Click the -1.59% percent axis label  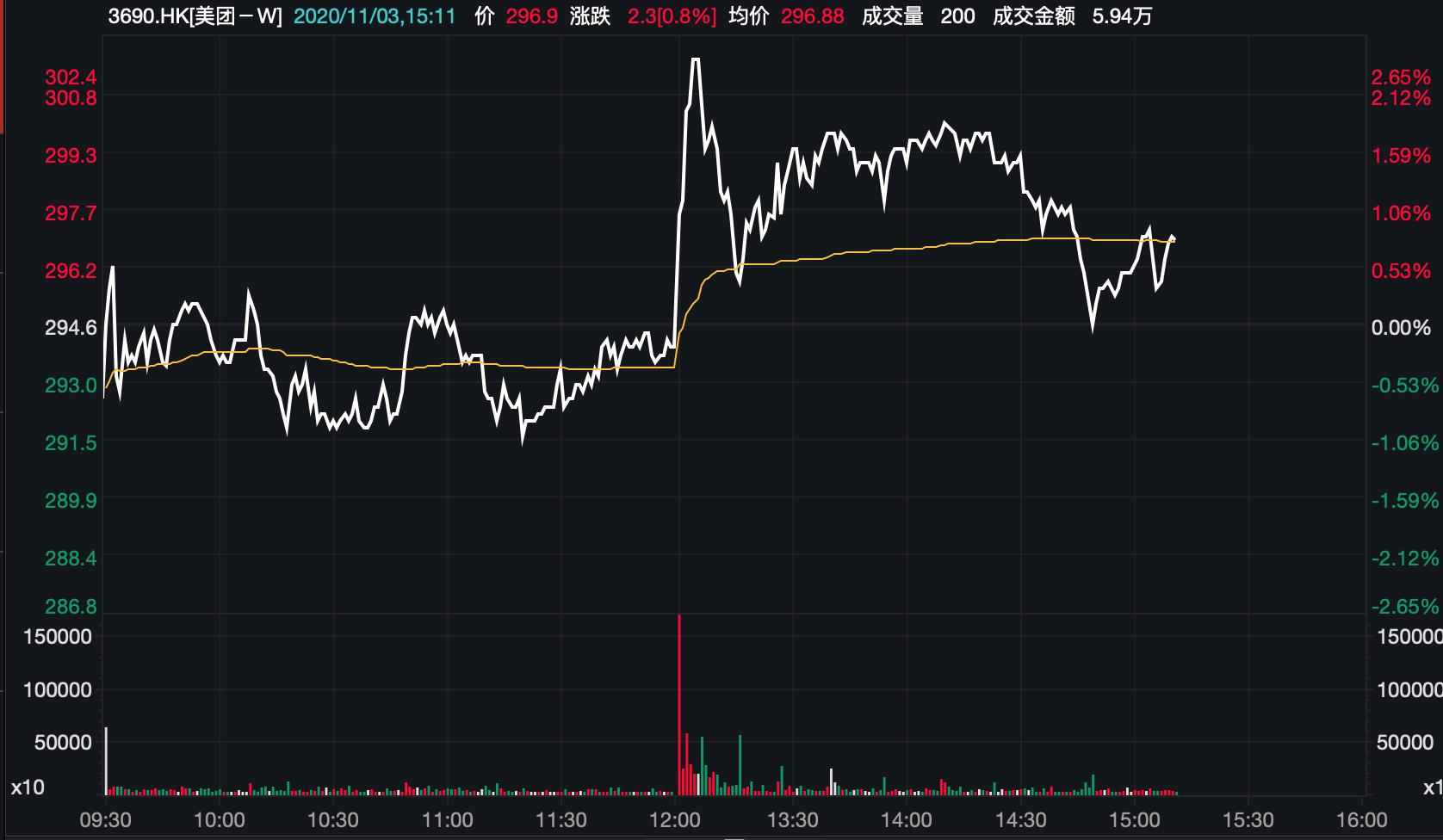click(x=1405, y=500)
